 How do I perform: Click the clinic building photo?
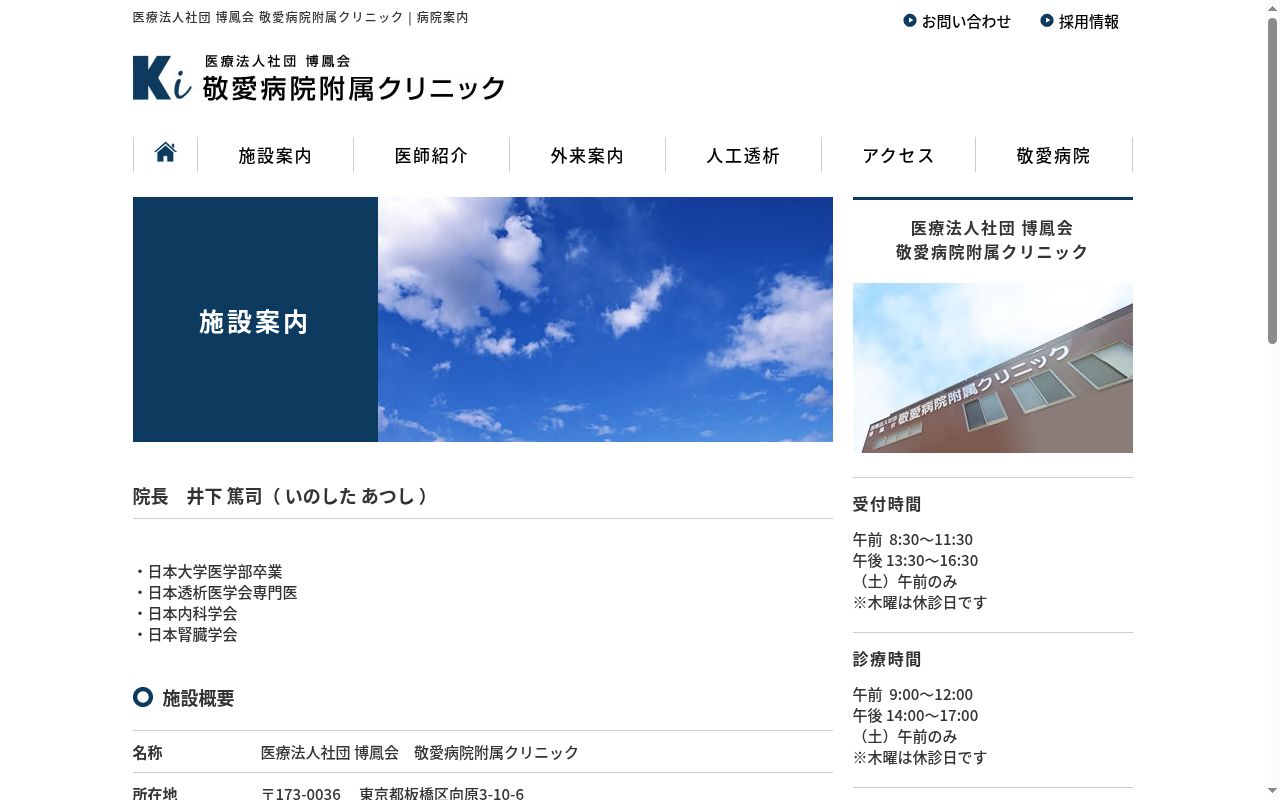click(993, 368)
